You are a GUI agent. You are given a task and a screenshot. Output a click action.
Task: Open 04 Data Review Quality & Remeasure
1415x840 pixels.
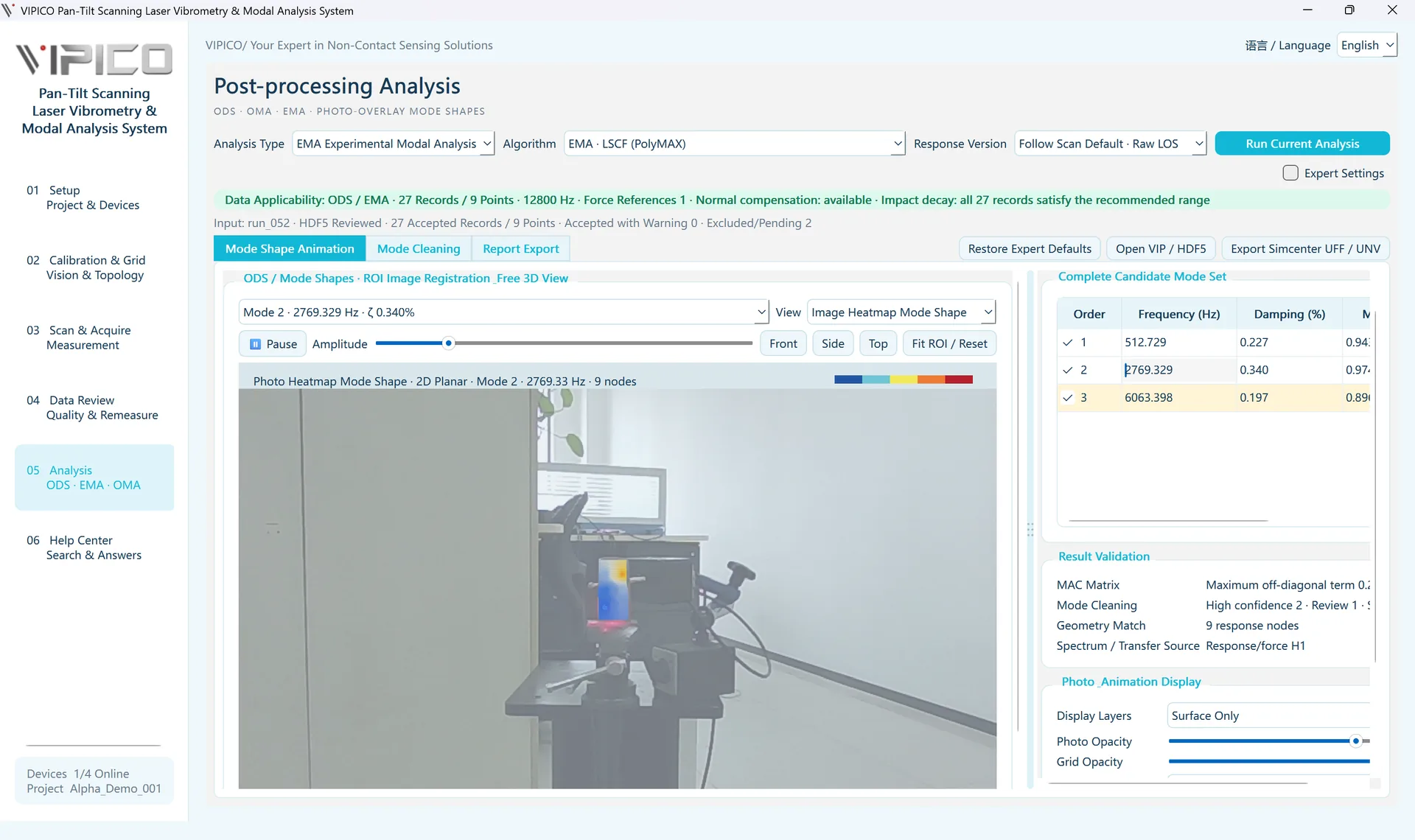point(94,407)
